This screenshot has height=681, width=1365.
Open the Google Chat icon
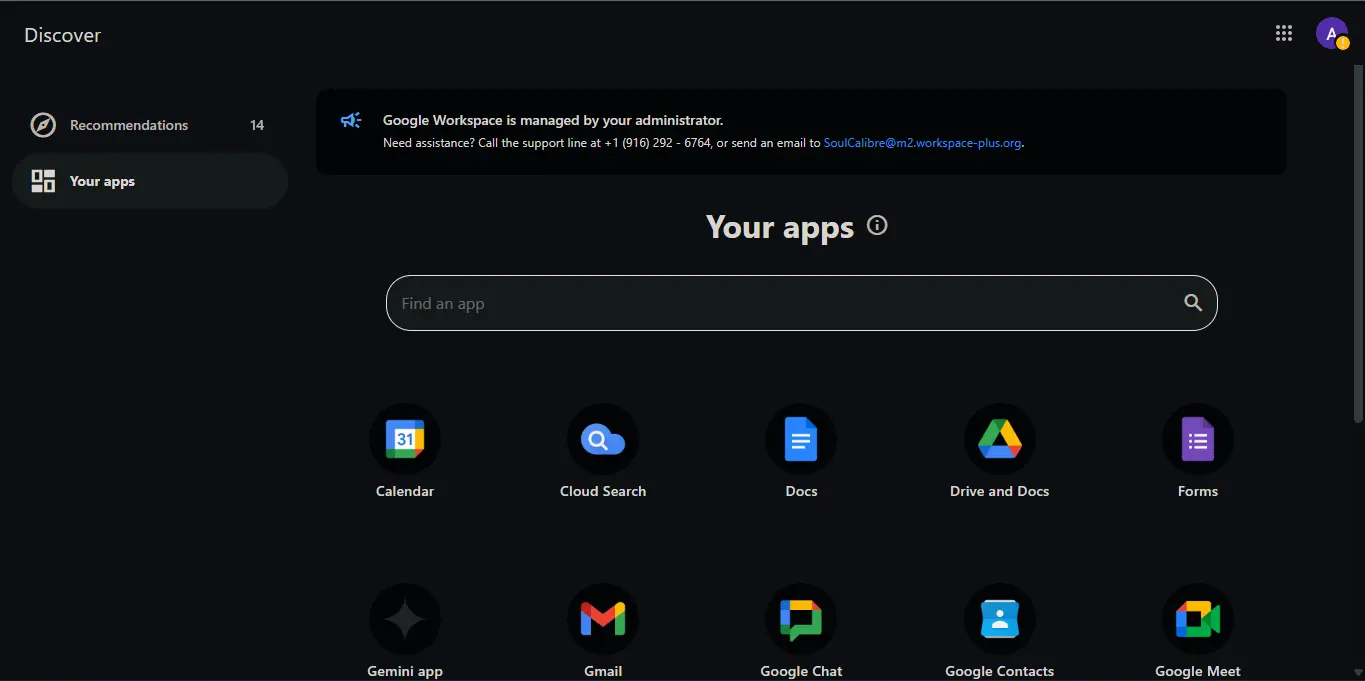801,620
